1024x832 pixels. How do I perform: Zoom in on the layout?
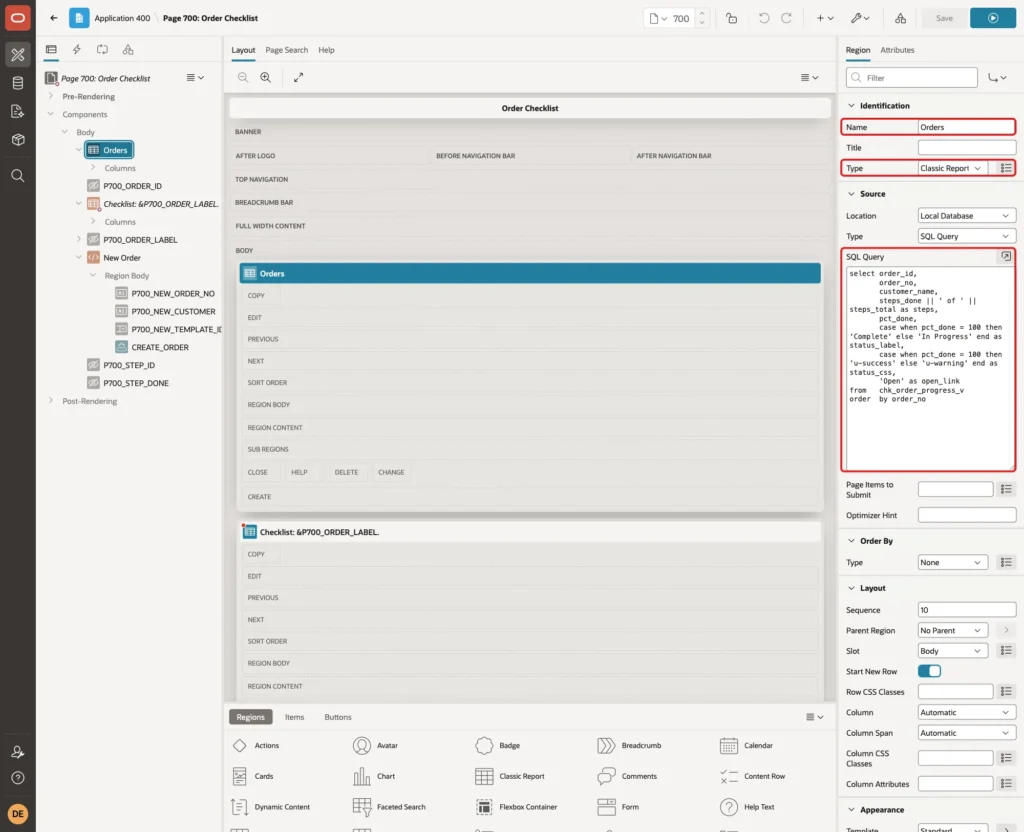click(x=266, y=77)
